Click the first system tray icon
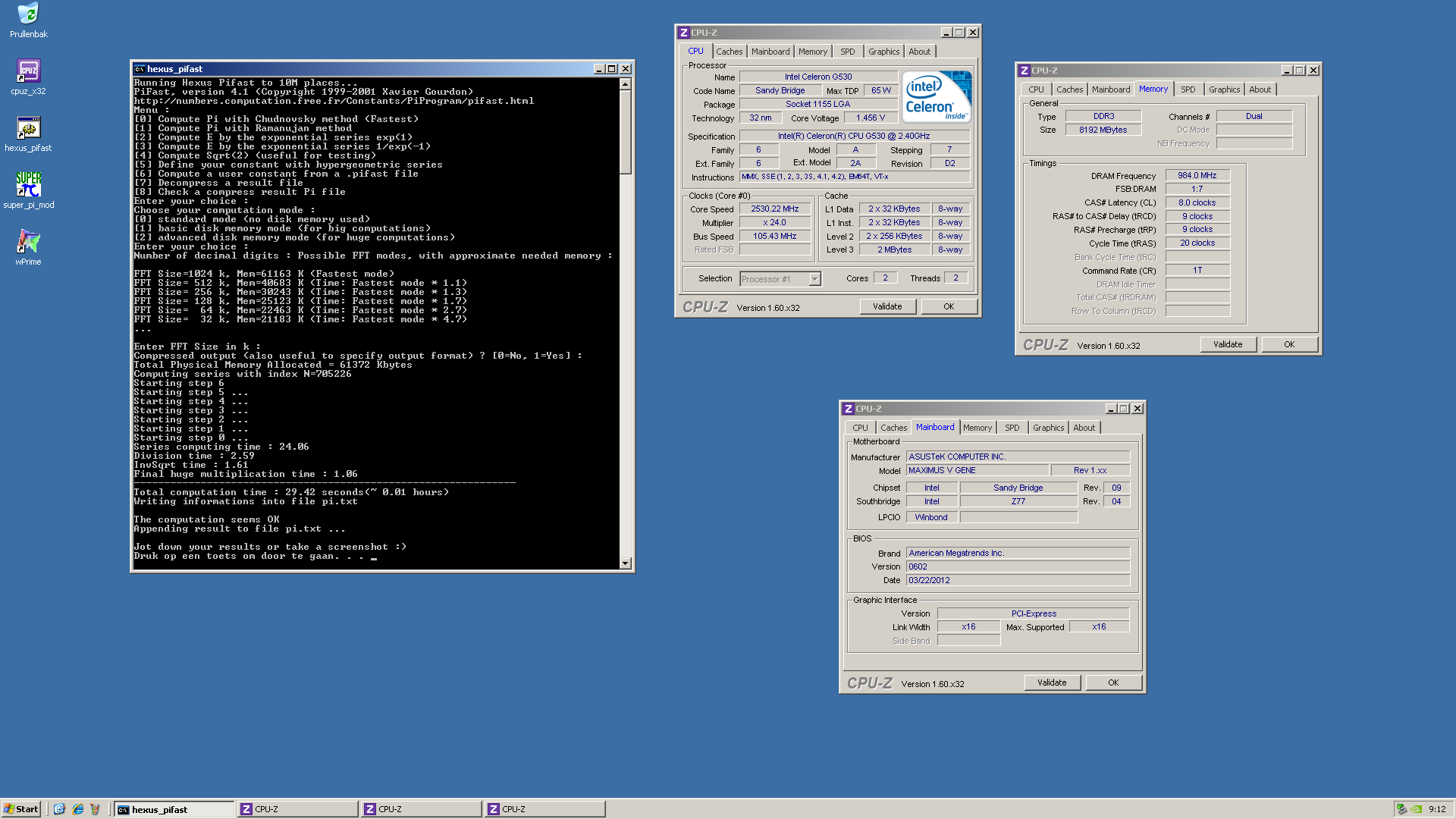This screenshot has width=1456, height=819. point(1402,809)
